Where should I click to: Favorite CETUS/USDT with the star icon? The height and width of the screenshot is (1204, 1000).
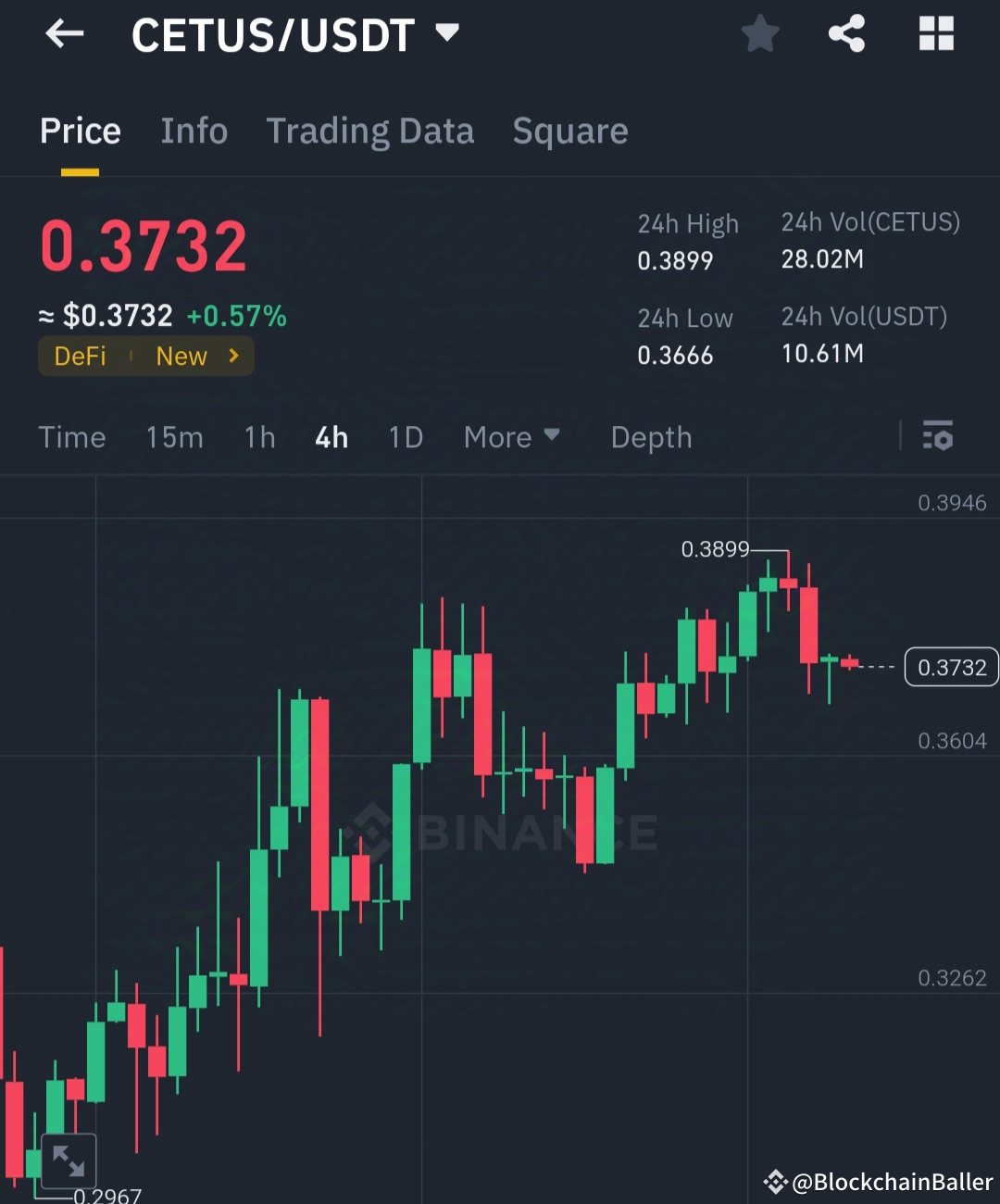coord(759,33)
